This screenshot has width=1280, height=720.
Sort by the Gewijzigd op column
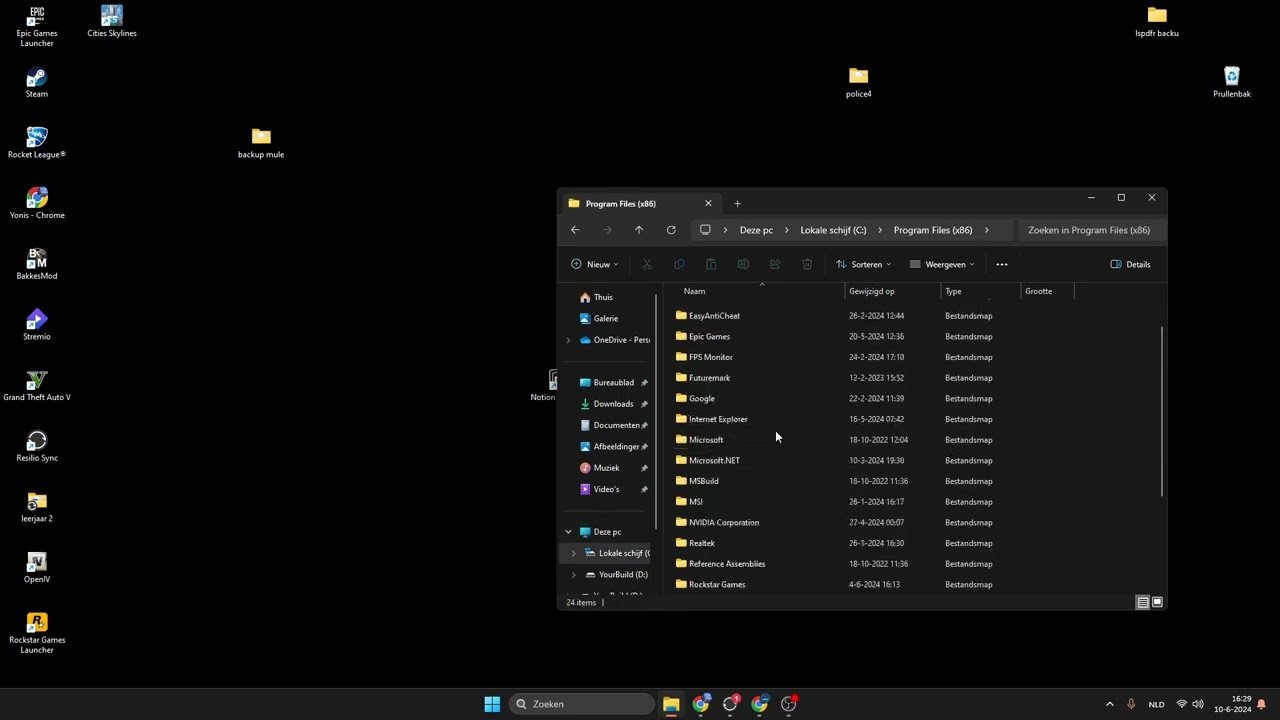click(893, 291)
